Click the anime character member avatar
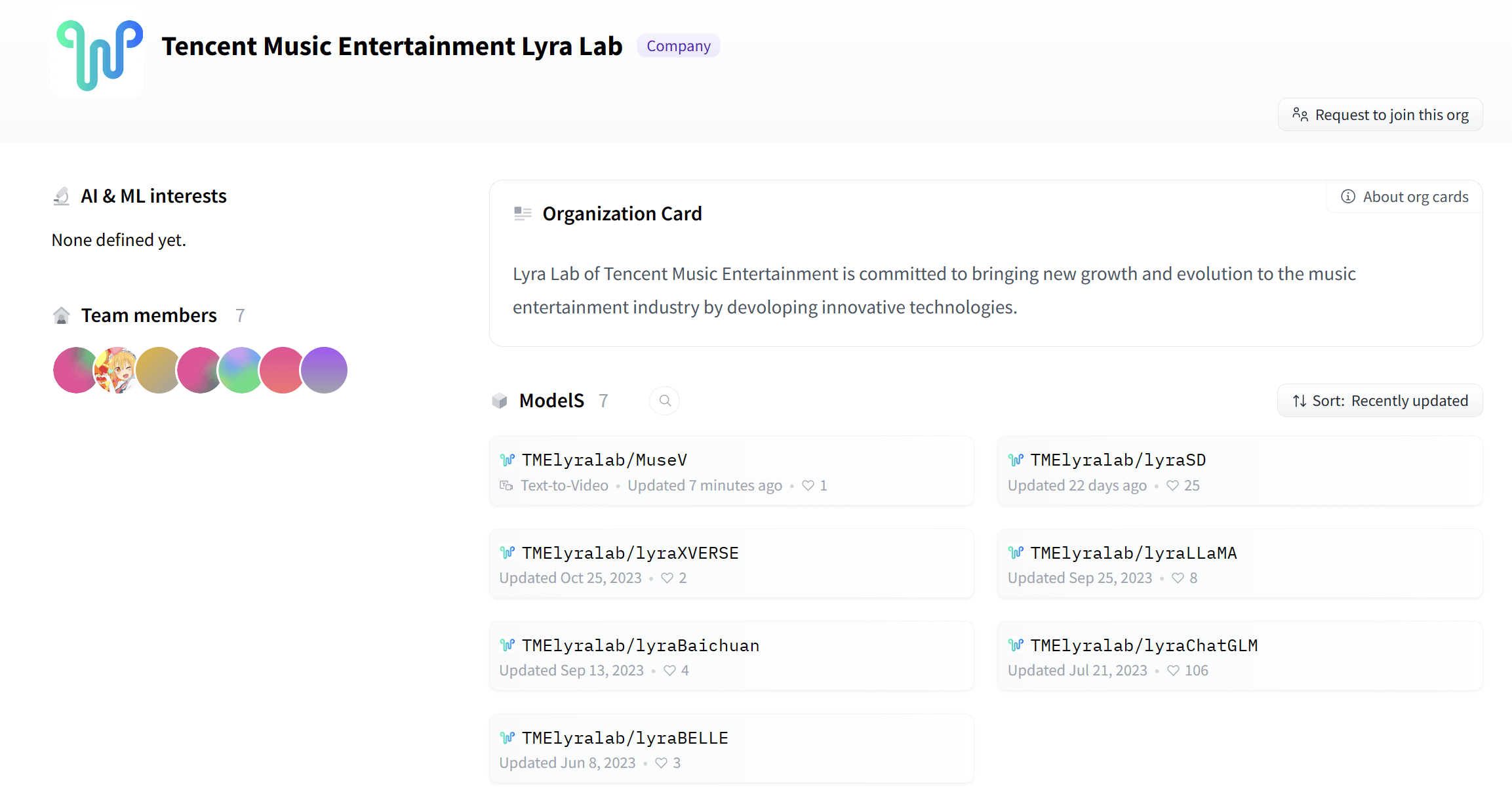This screenshot has height=804, width=1512. (117, 370)
